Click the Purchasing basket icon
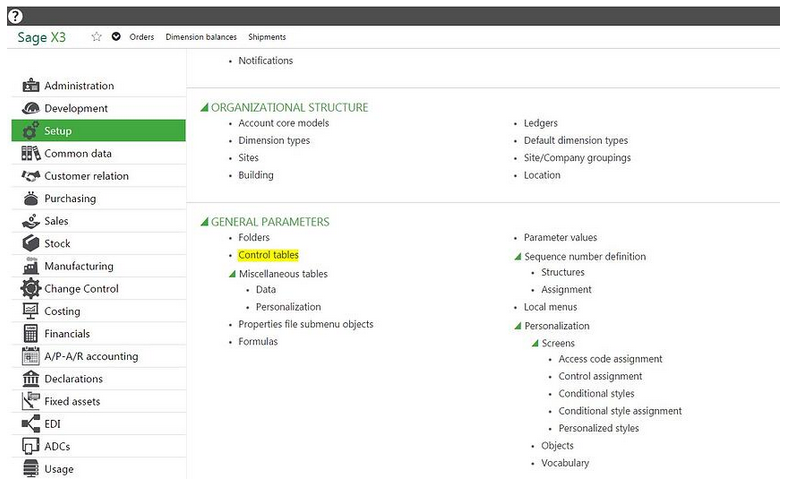 [30, 199]
